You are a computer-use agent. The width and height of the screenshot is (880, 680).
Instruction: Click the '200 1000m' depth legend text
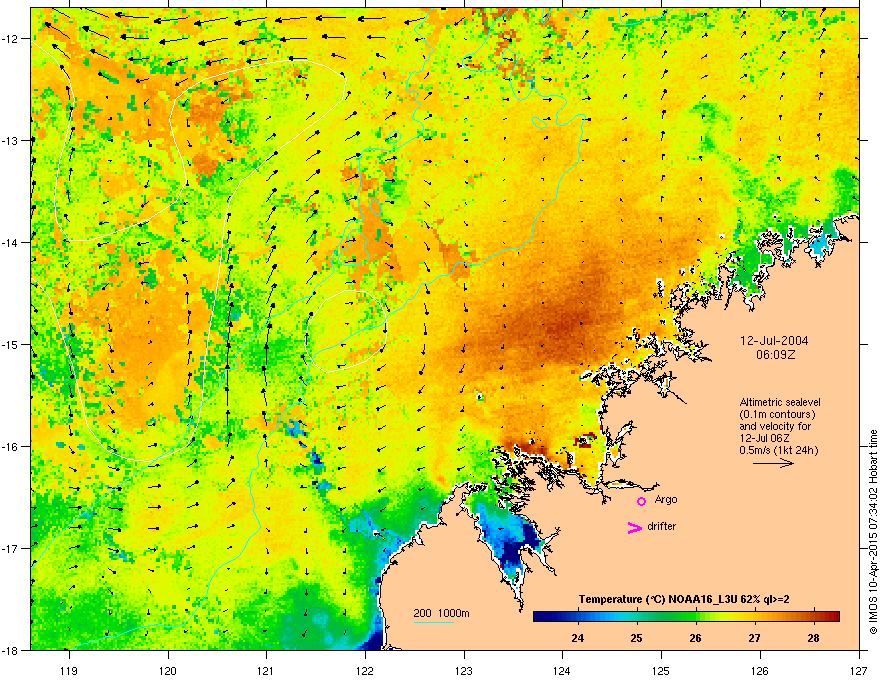click(441, 613)
